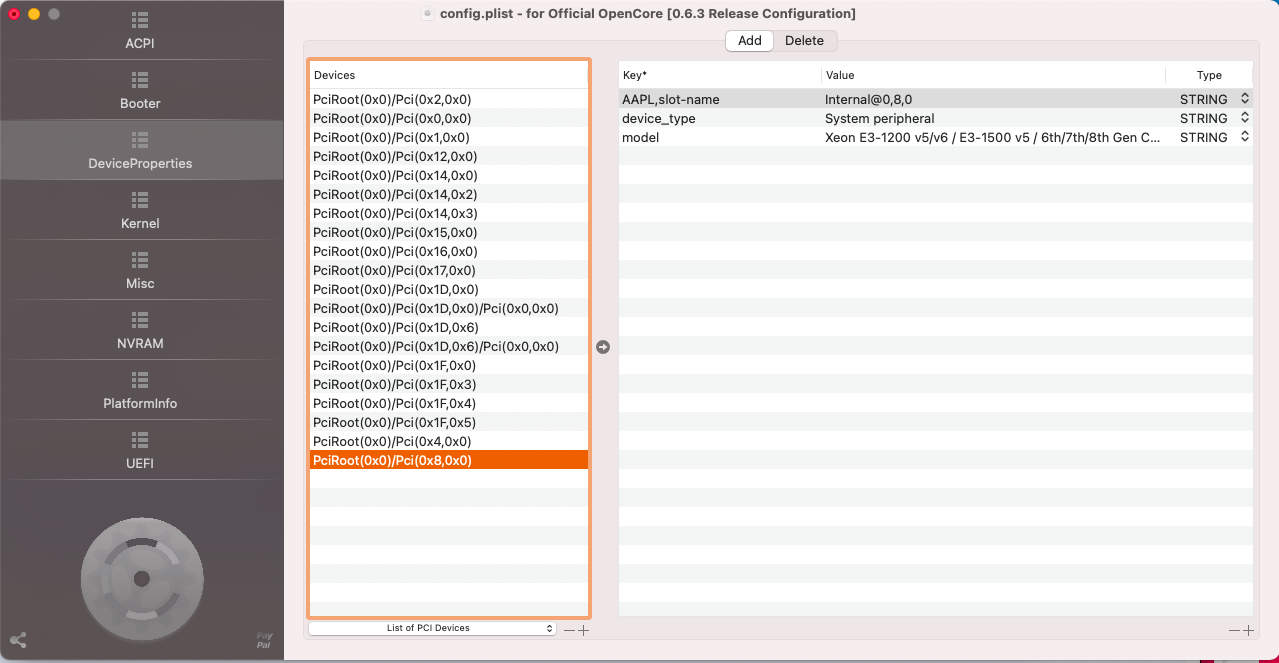The height and width of the screenshot is (663, 1279).
Task: Click the Devices column header
Action: point(449,75)
